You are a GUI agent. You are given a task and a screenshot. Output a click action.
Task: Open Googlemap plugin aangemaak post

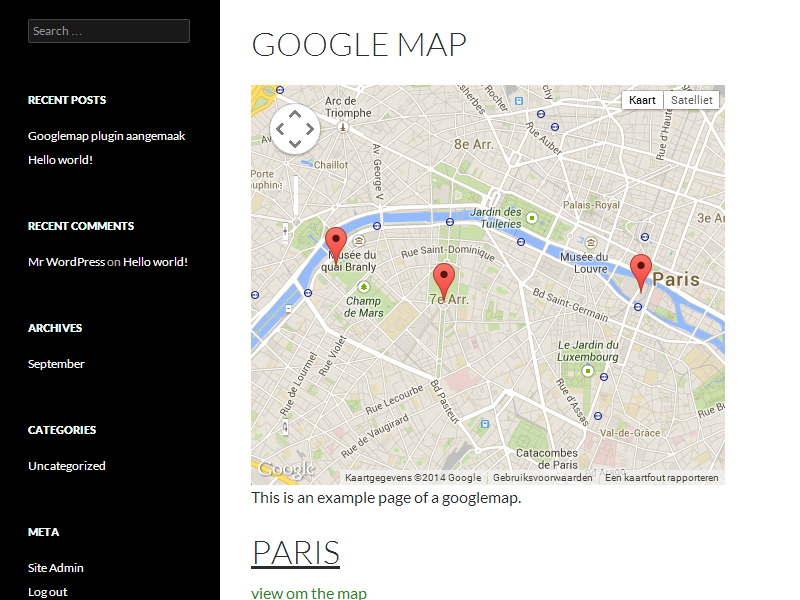point(106,136)
